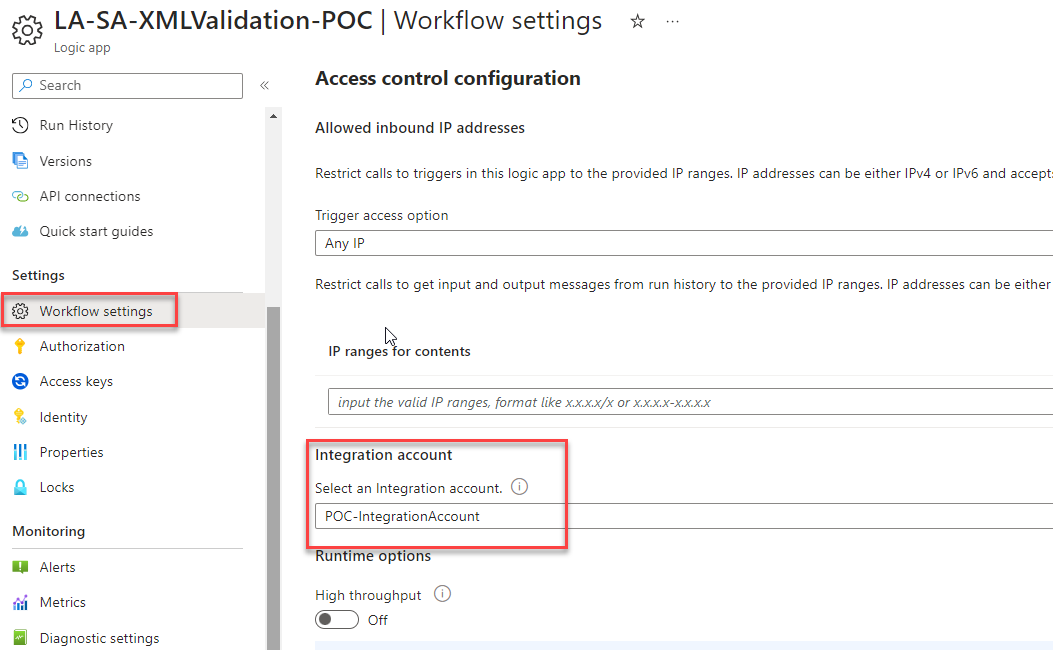Click the Run History clock icon

[20, 125]
